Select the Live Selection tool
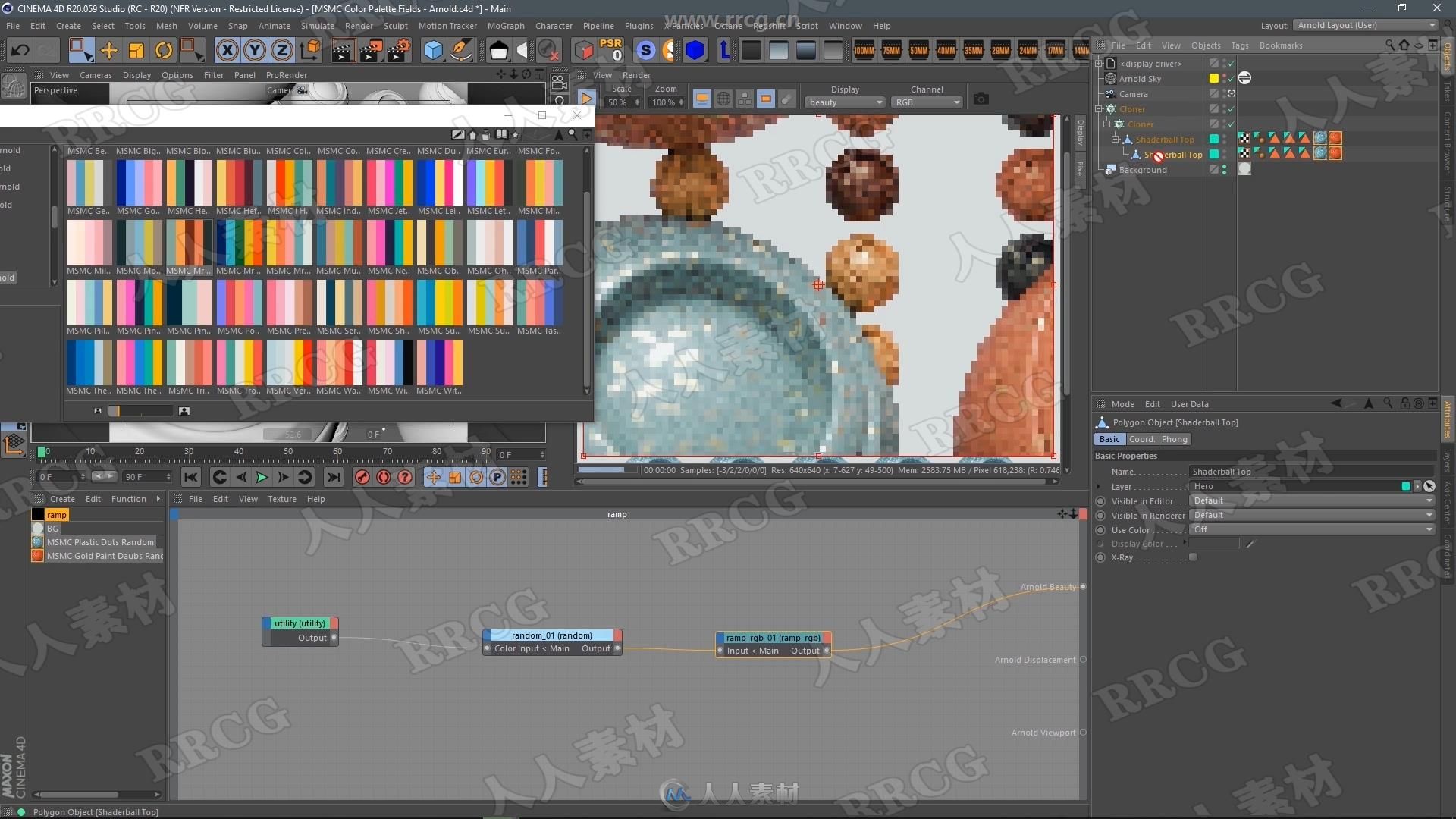Screen dimensions: 1456x819 click(80, 51)
